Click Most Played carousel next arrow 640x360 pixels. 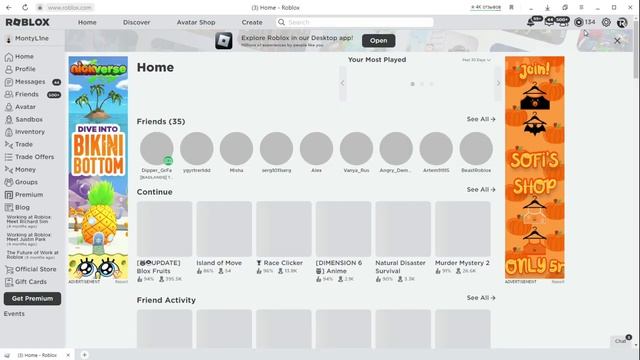(498, 83)
